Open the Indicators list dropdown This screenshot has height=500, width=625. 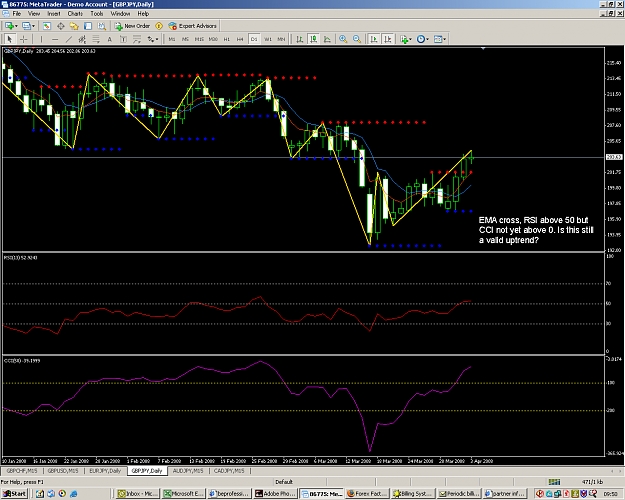(x=406, y=39)
